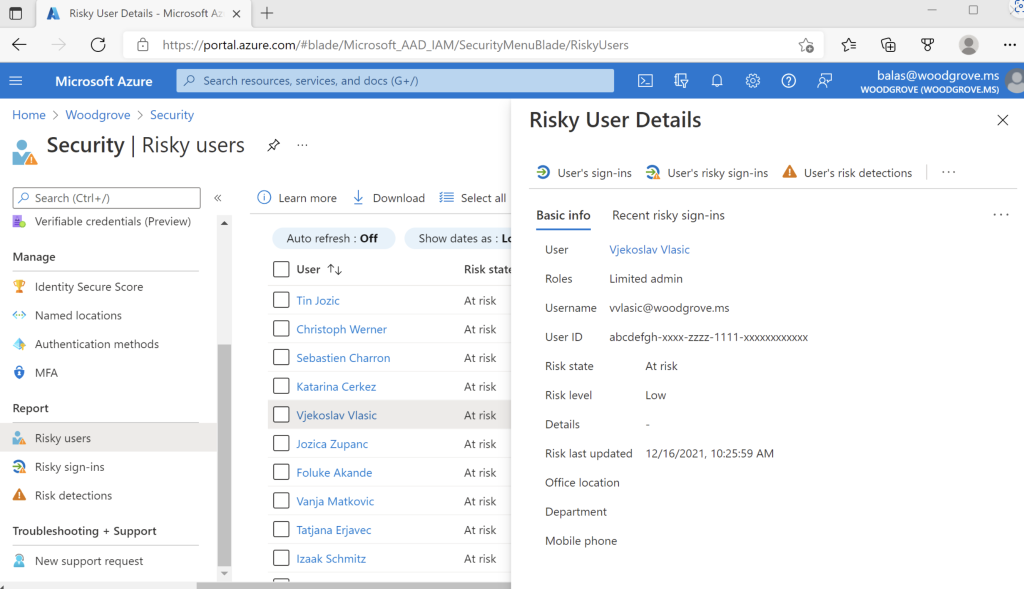
Task: Open Risky sign-ins report in sidebar
Action: pyautogui.click(x=69, y=467)
